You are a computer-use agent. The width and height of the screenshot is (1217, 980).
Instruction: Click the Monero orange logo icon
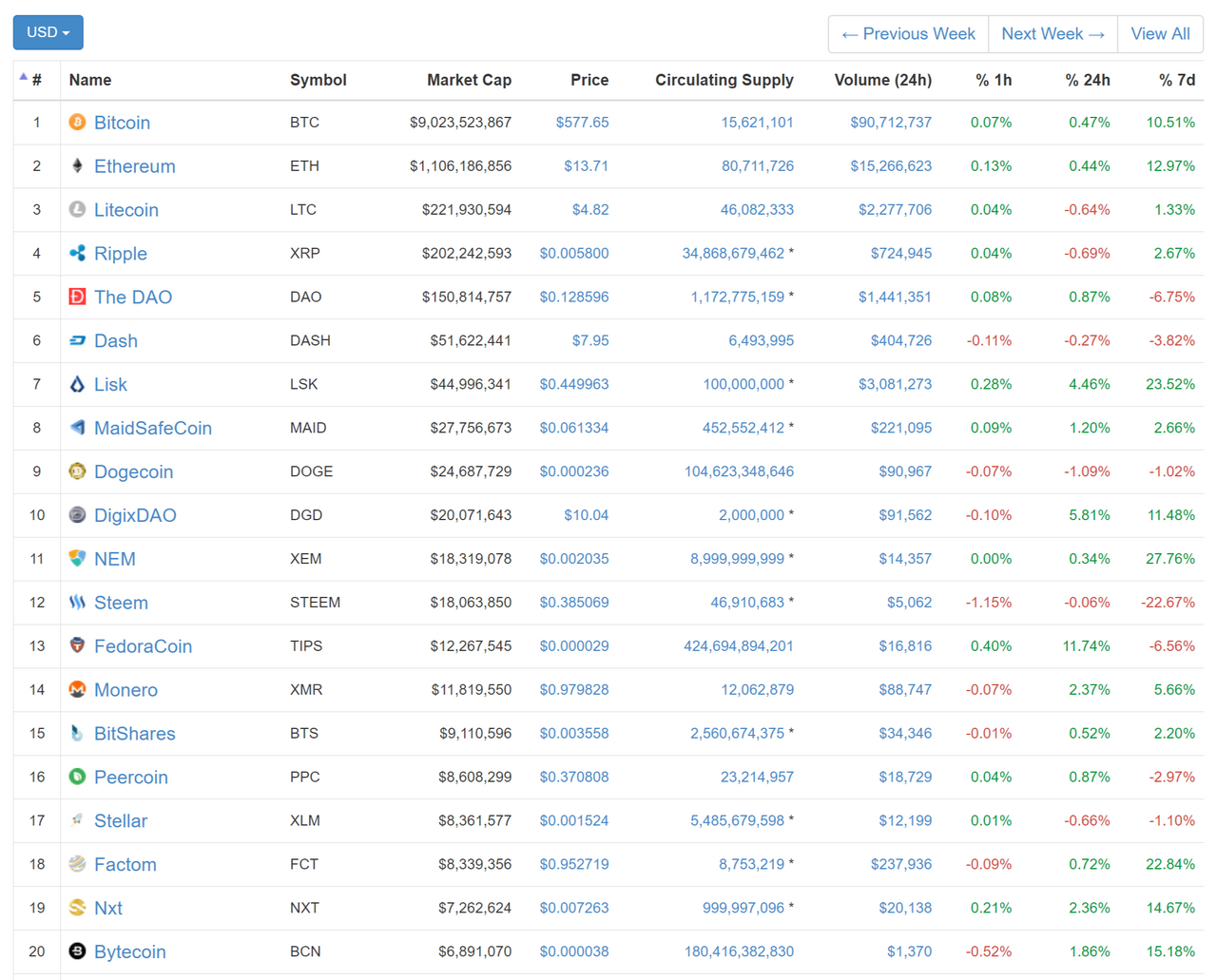point(77,689)
